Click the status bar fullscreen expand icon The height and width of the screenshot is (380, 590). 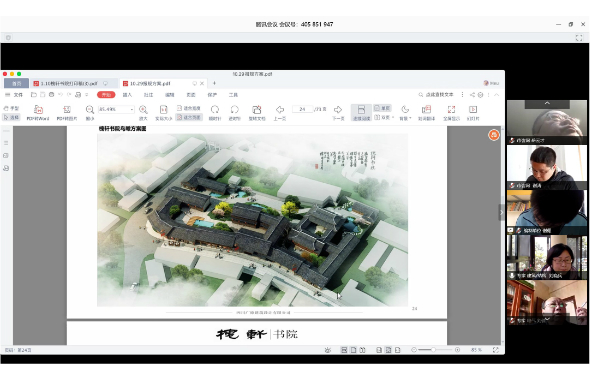[x=496, y=350]
